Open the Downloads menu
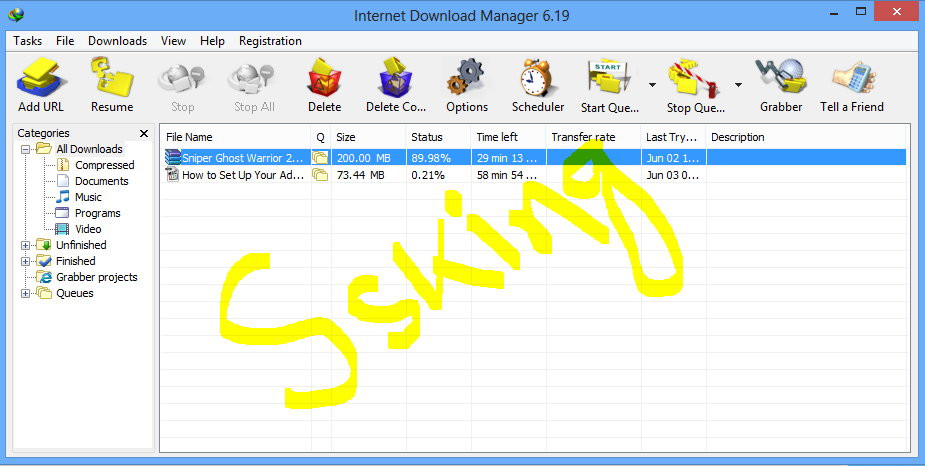Viewport: 925px width, 466px height. point(117,41)
